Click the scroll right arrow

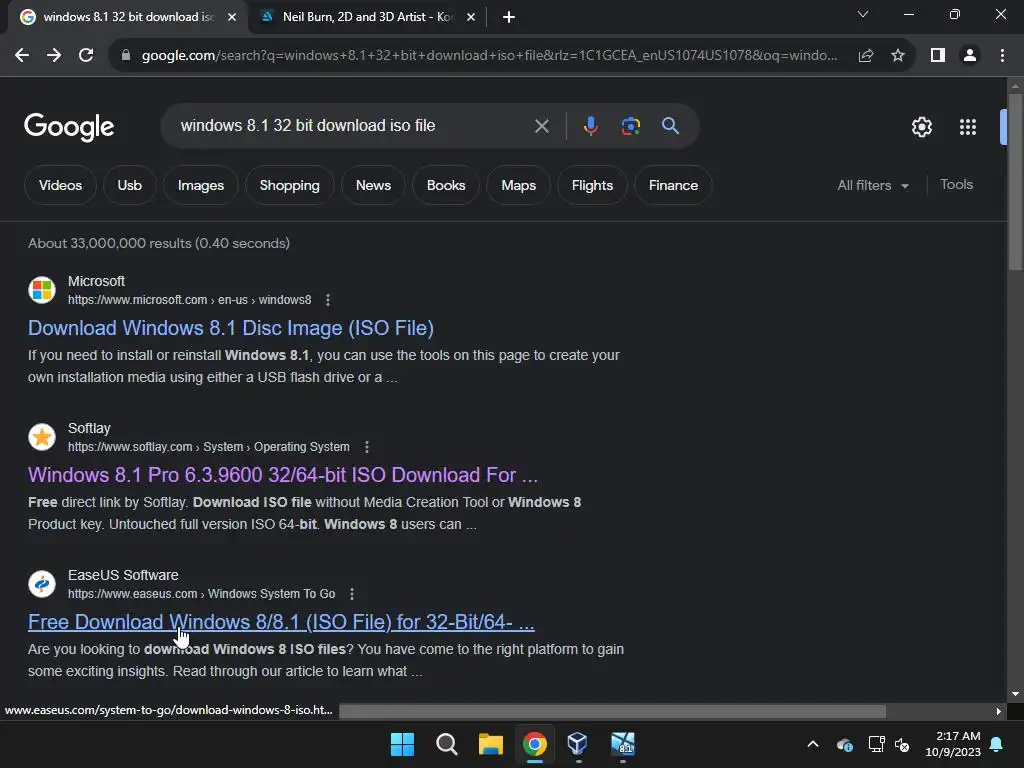(x=998, y=711)
